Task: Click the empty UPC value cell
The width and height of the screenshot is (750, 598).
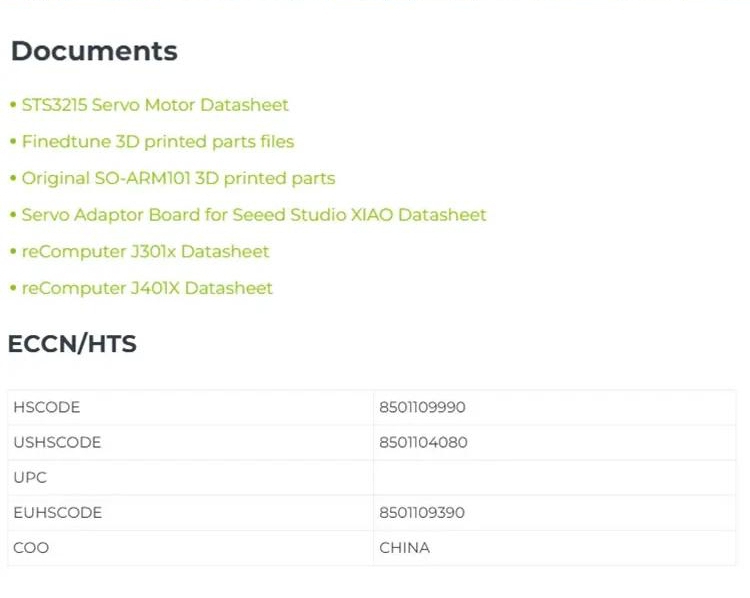Action: click(x=554, y=478)
